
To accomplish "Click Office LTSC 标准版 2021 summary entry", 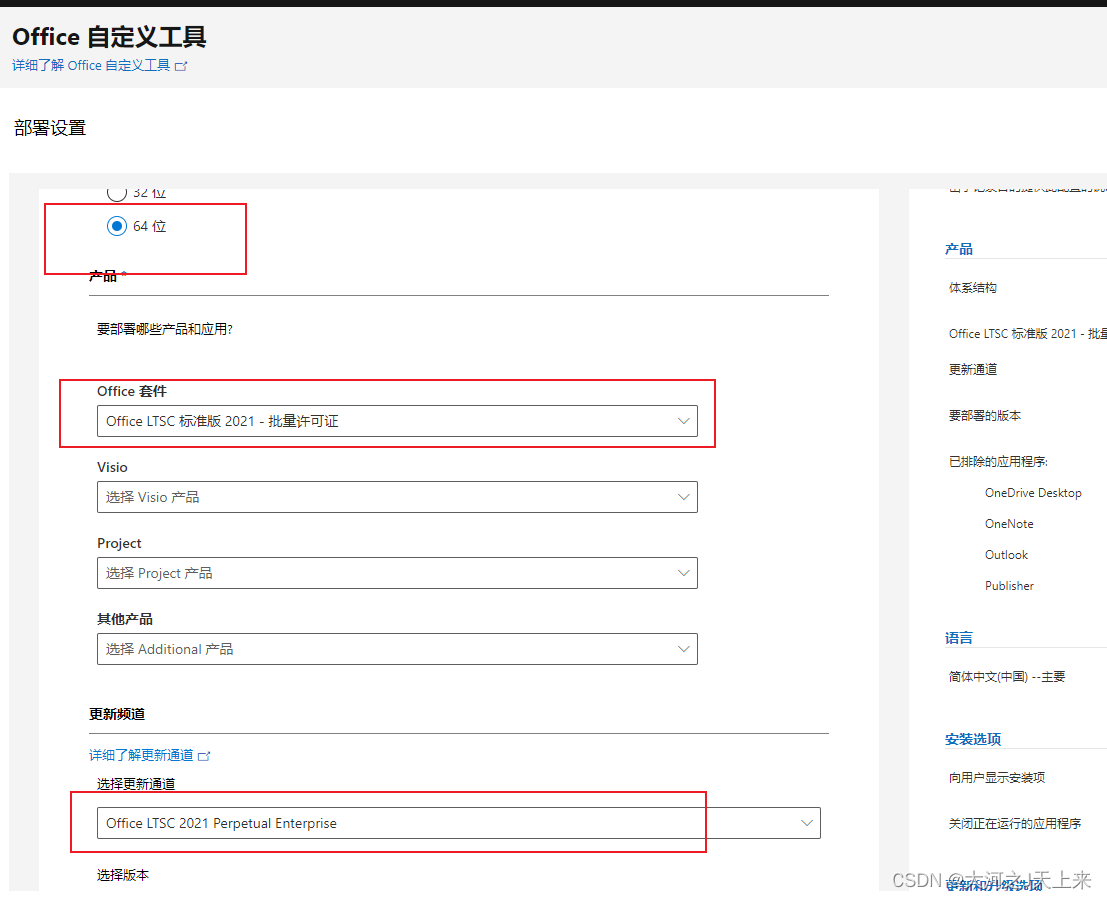I will tap(1027, 333).
